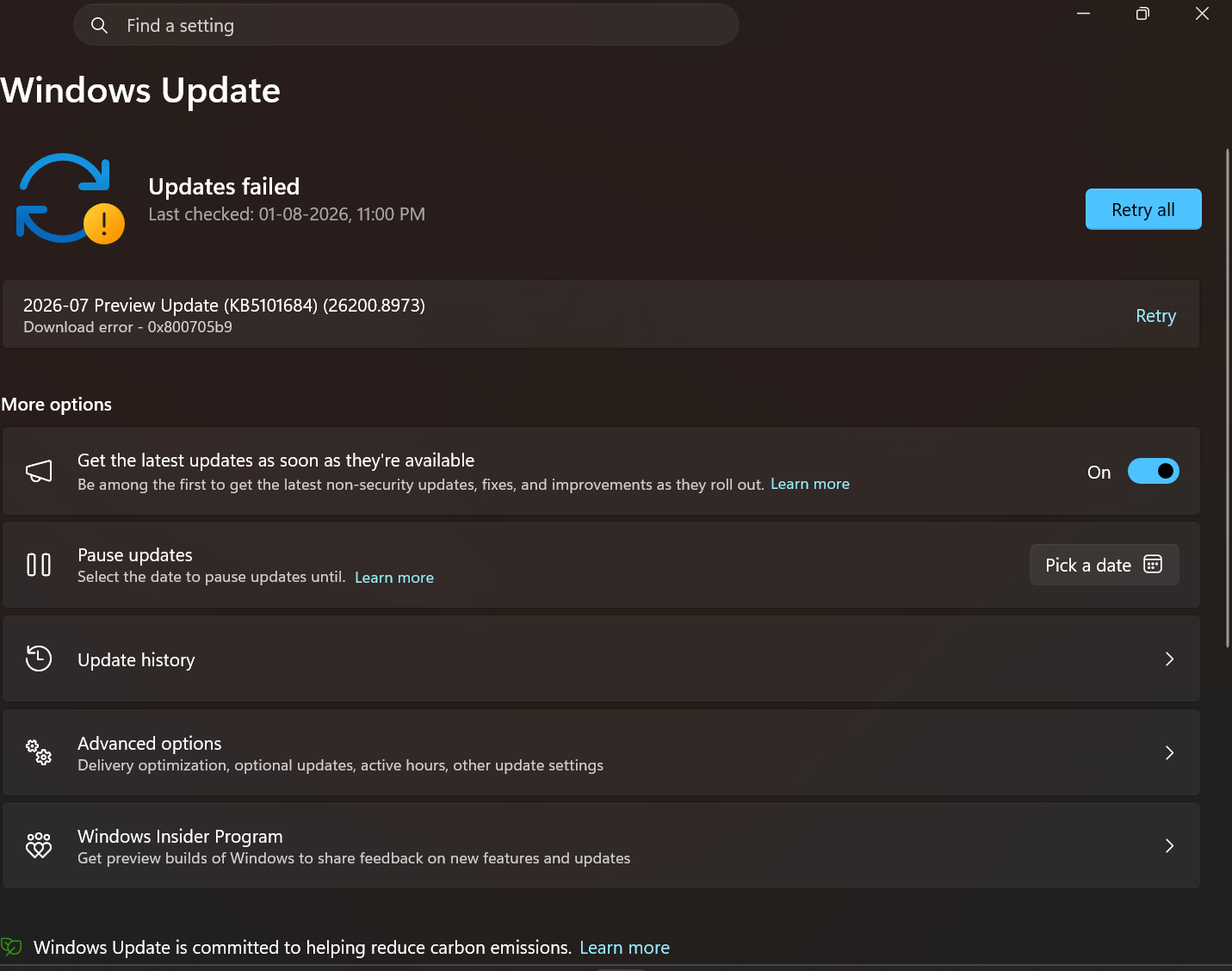Click the vertical scrollbar on the right

[x=1228, y=398]
